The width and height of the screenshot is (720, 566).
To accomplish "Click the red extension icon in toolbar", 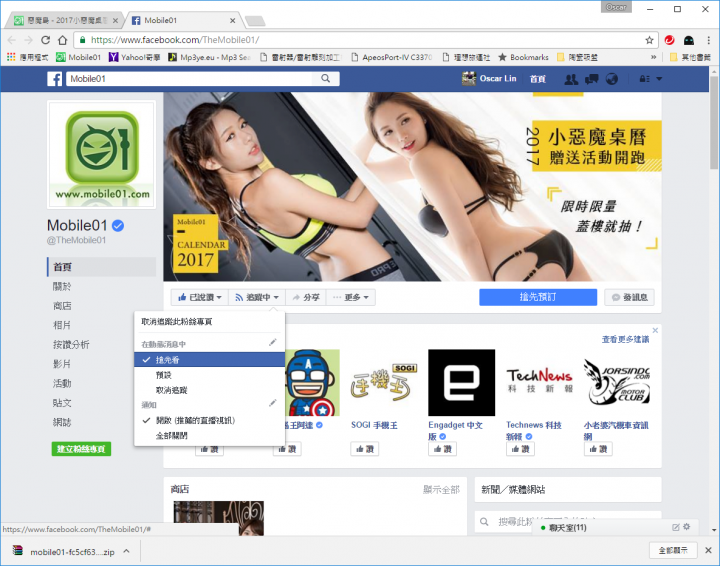I will (x=669, y=40).
